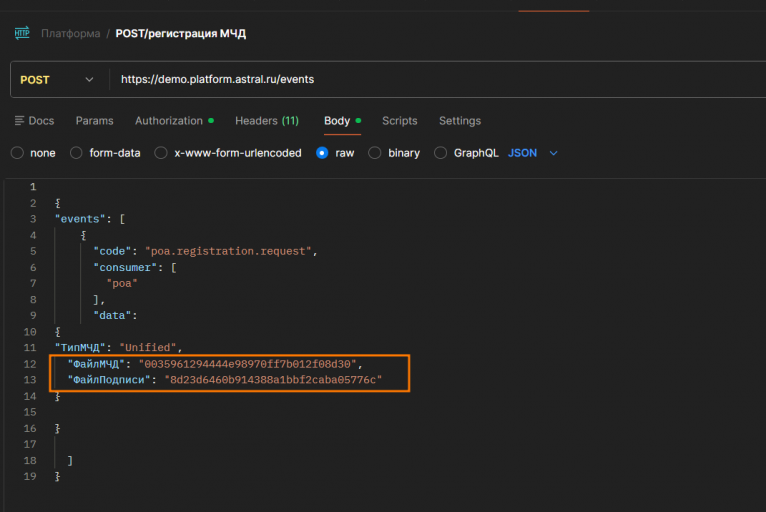Switch to the Settings tab
Screen dimensions: 766x512
459,121
